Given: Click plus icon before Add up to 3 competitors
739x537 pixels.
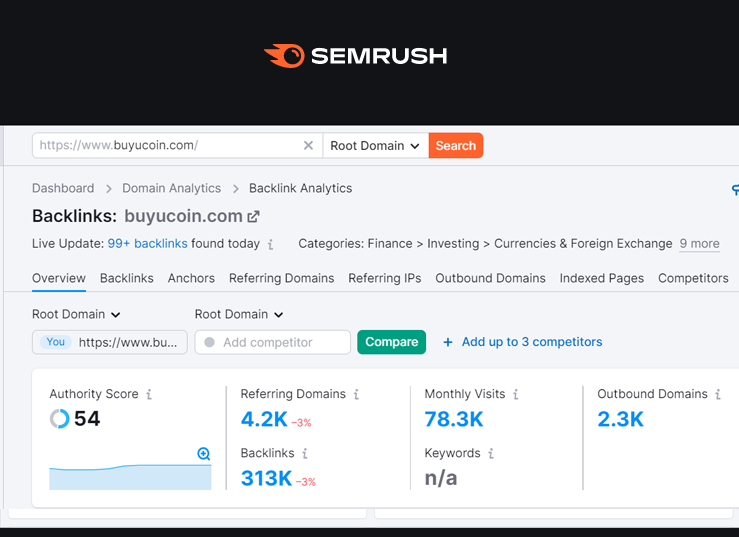Looking at the screenshot, I should [x=448, y=342].
